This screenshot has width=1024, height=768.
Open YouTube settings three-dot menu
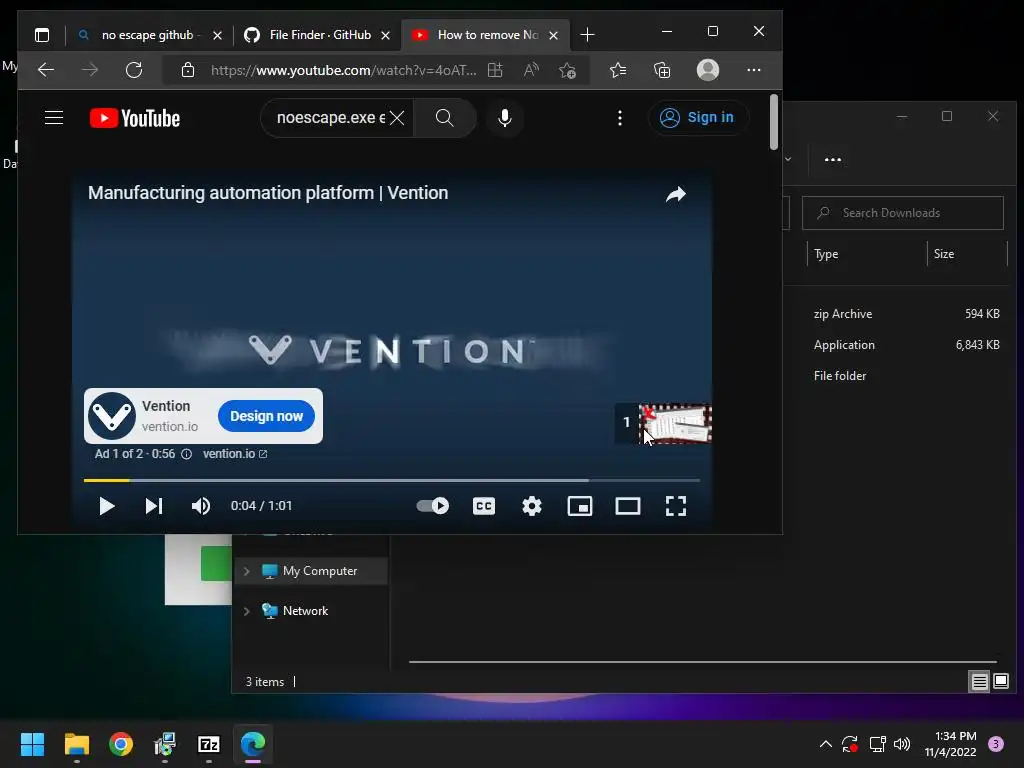click(620, 118)
